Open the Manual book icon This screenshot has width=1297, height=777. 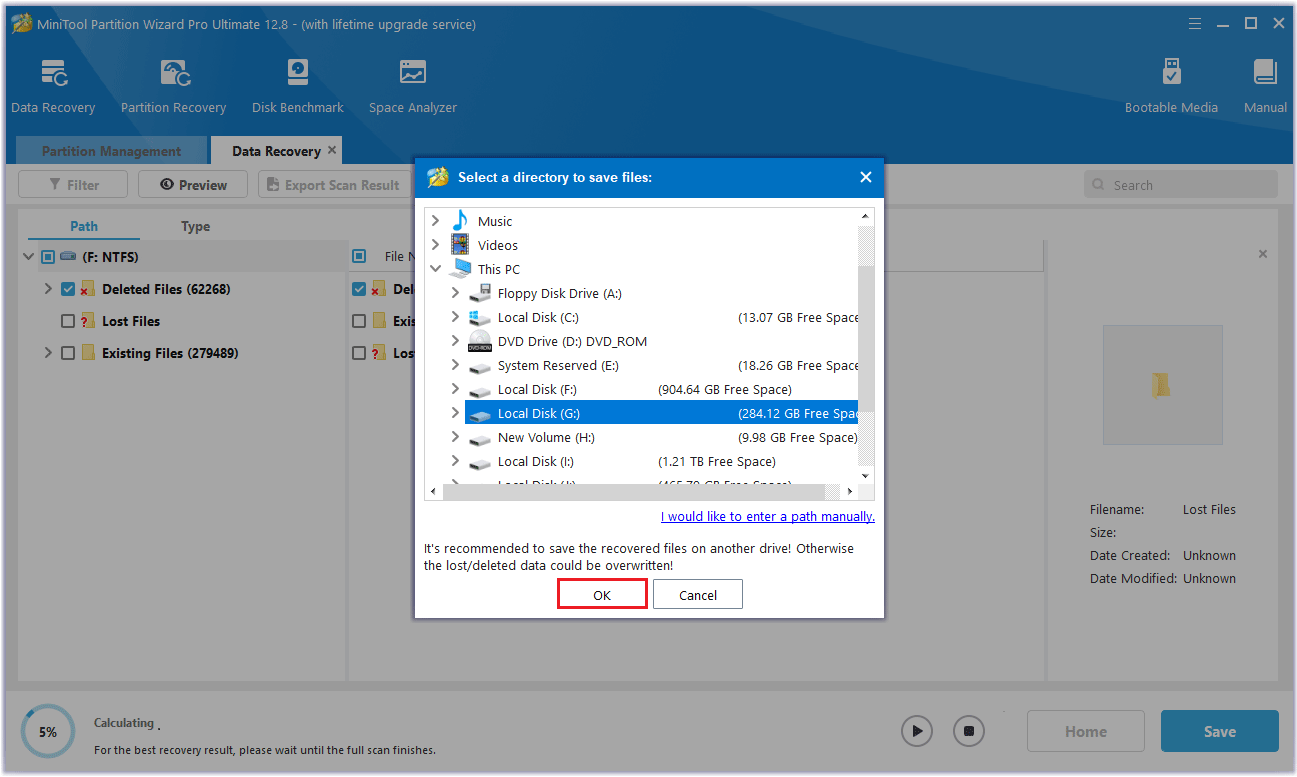pyautogui.click(x=1265, y=73)
